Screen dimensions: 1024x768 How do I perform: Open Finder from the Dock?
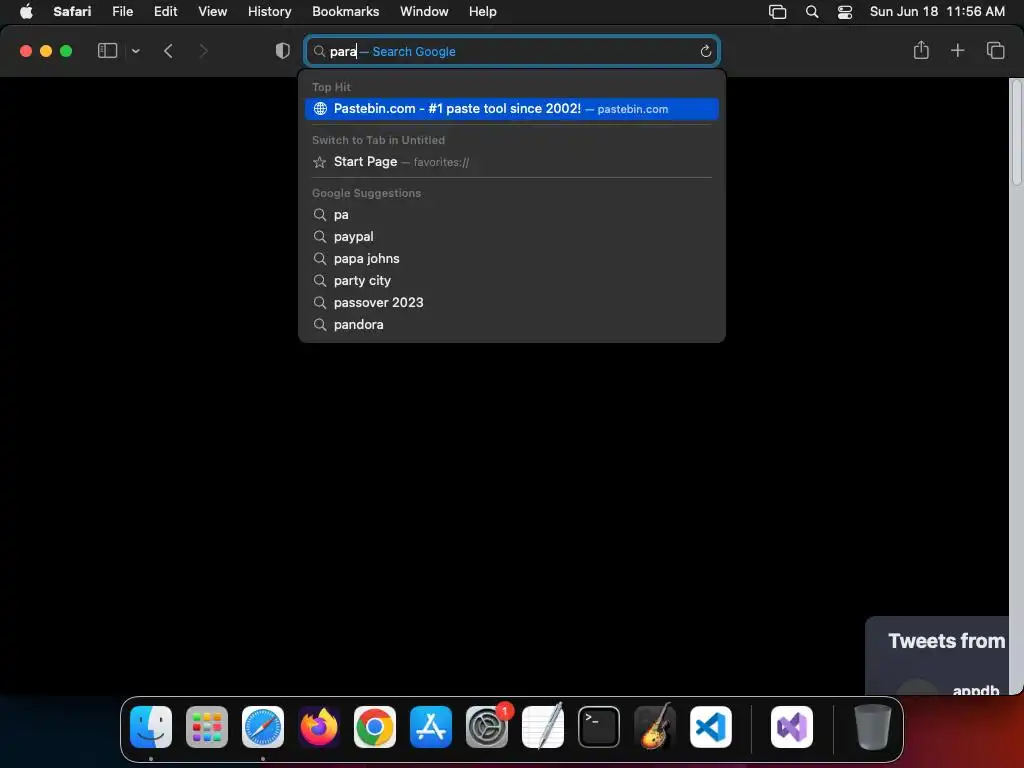[x=151, y=727]
